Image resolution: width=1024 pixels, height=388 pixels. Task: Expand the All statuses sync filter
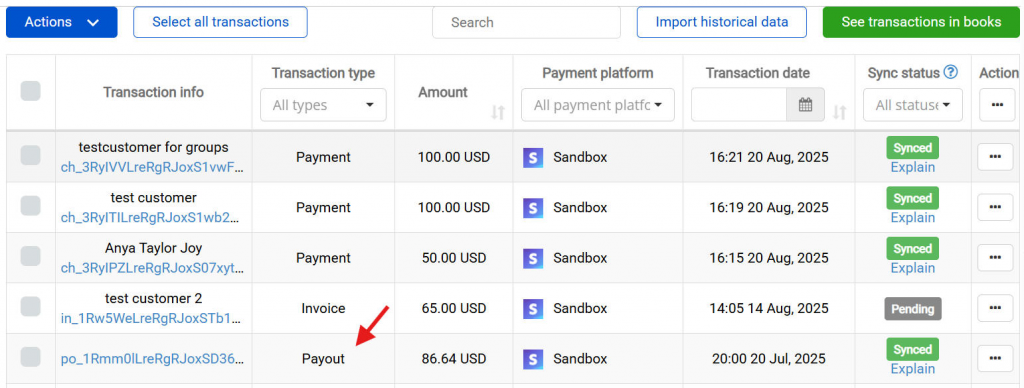912,105
